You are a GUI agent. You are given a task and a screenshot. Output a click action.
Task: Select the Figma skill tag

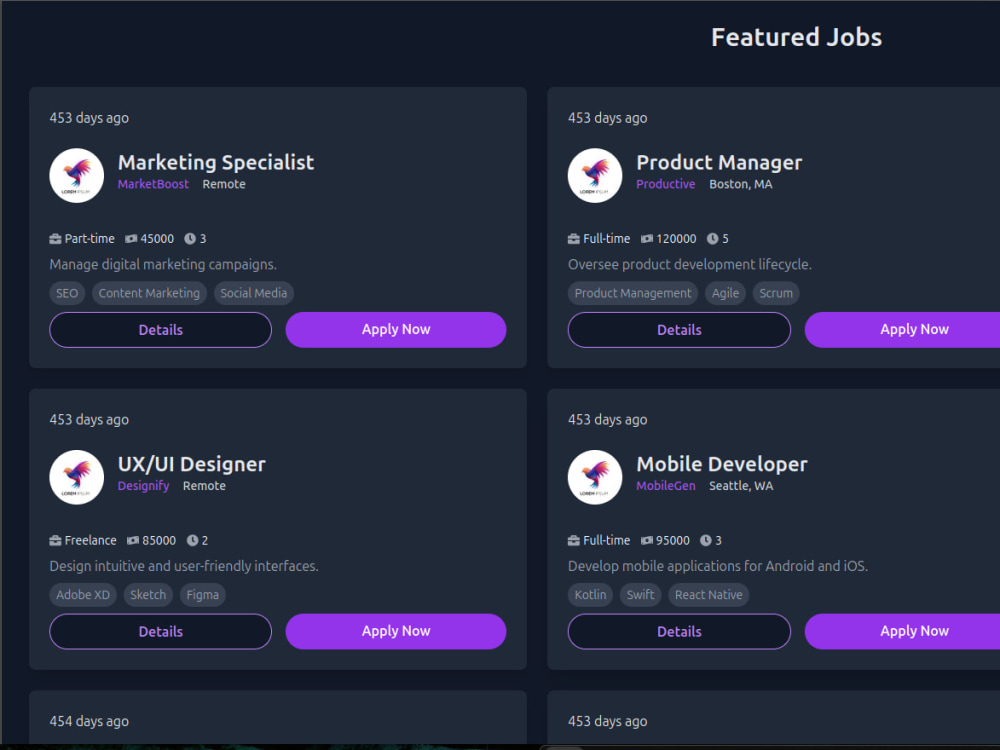point(203,595)
